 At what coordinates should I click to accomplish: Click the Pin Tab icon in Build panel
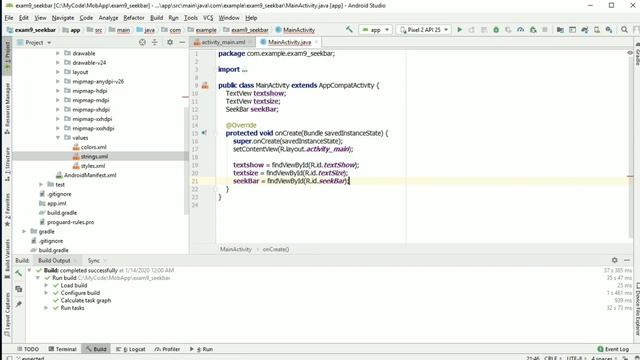[x=19, y=304]
